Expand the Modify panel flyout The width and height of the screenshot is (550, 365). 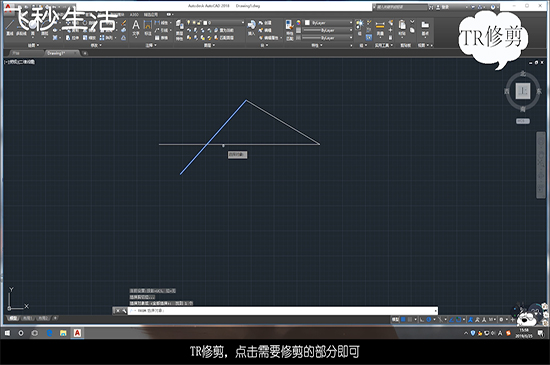point(96,45)
